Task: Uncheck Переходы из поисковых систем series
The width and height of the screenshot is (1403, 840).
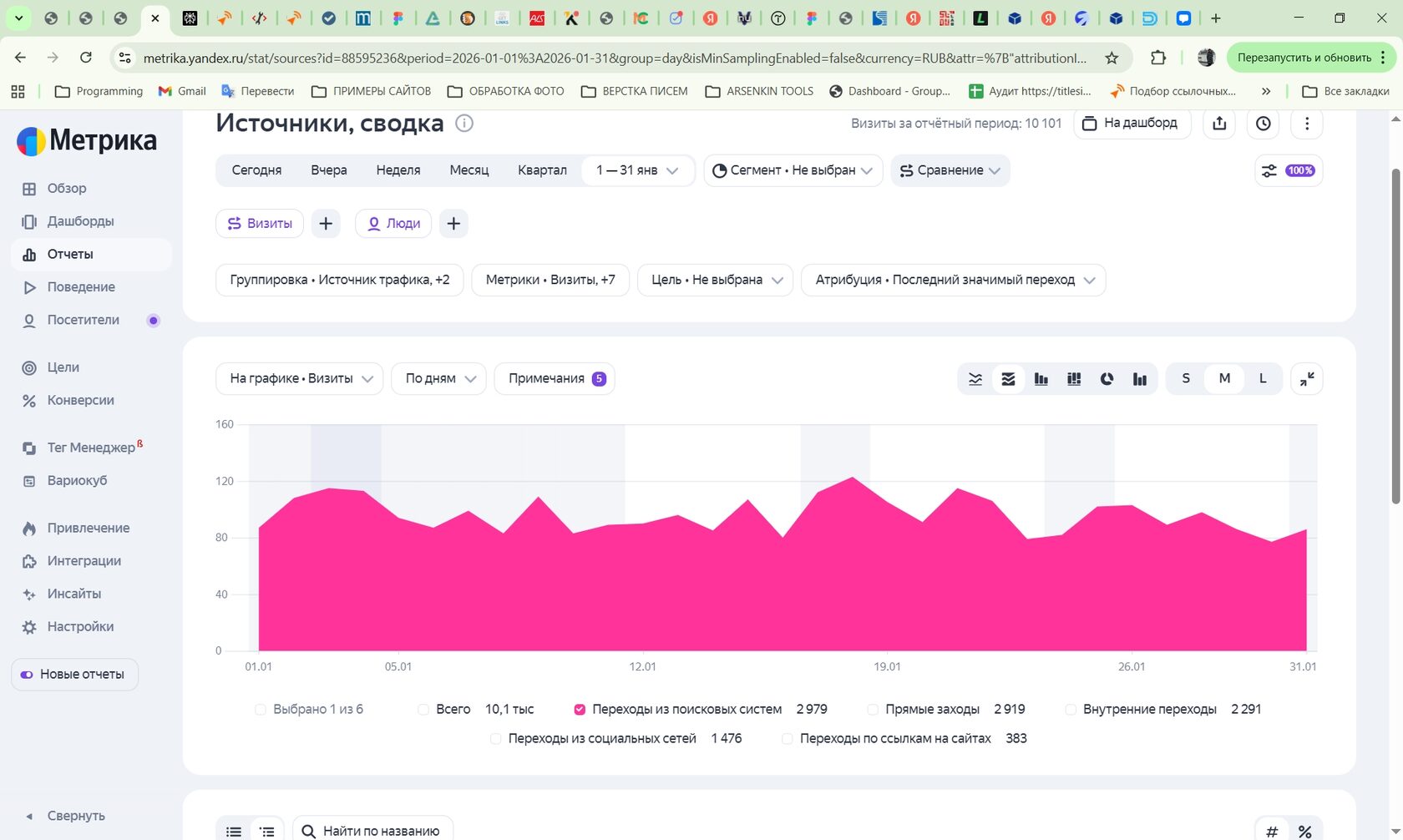Action: pyautogui.click(x=580, y=710)
